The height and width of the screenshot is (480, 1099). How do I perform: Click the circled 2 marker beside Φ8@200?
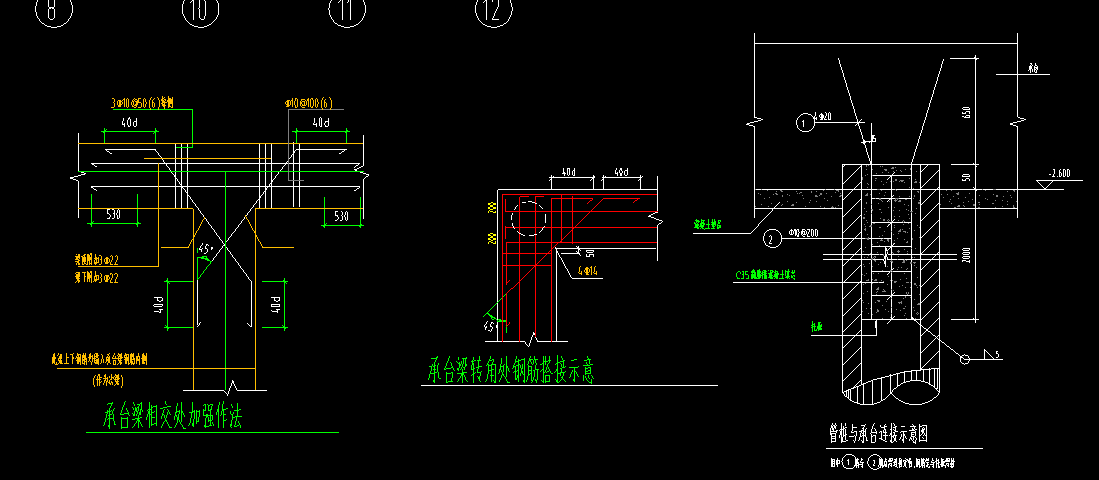[x=772, y=239]
